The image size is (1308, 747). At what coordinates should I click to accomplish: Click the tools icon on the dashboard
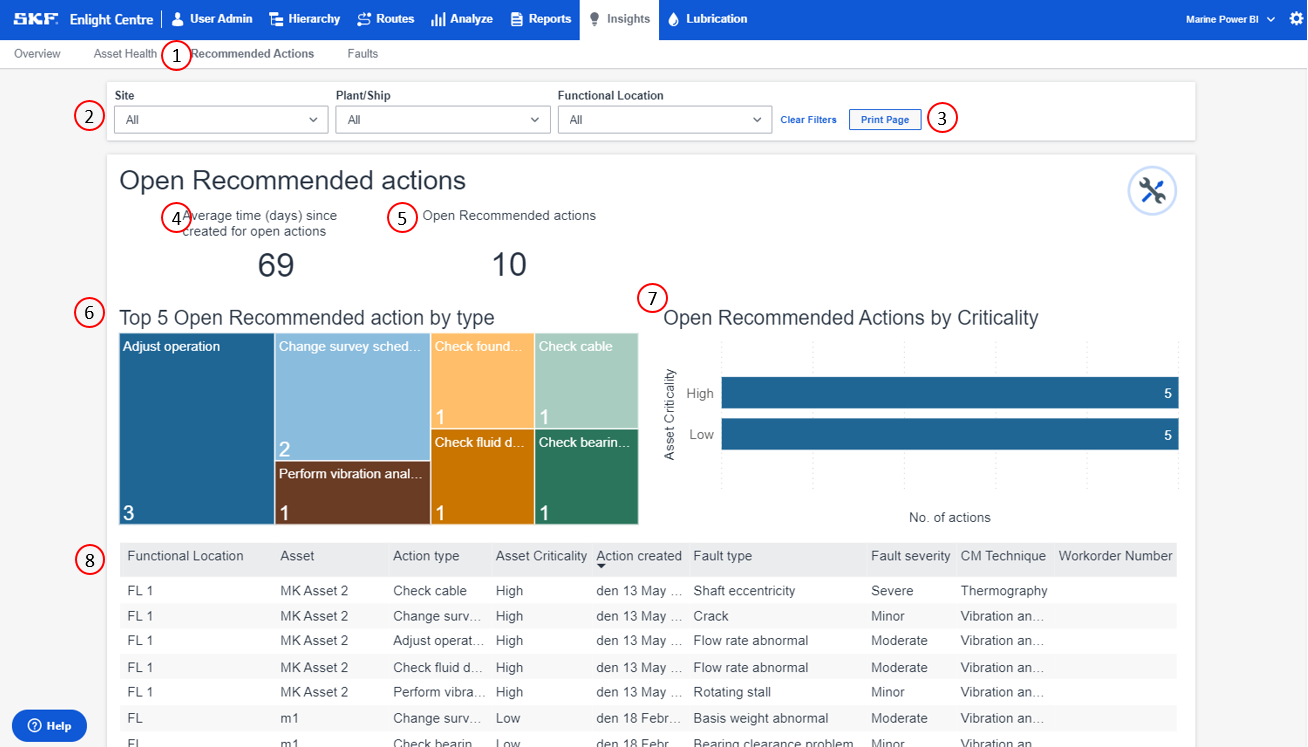point(1151,190)
